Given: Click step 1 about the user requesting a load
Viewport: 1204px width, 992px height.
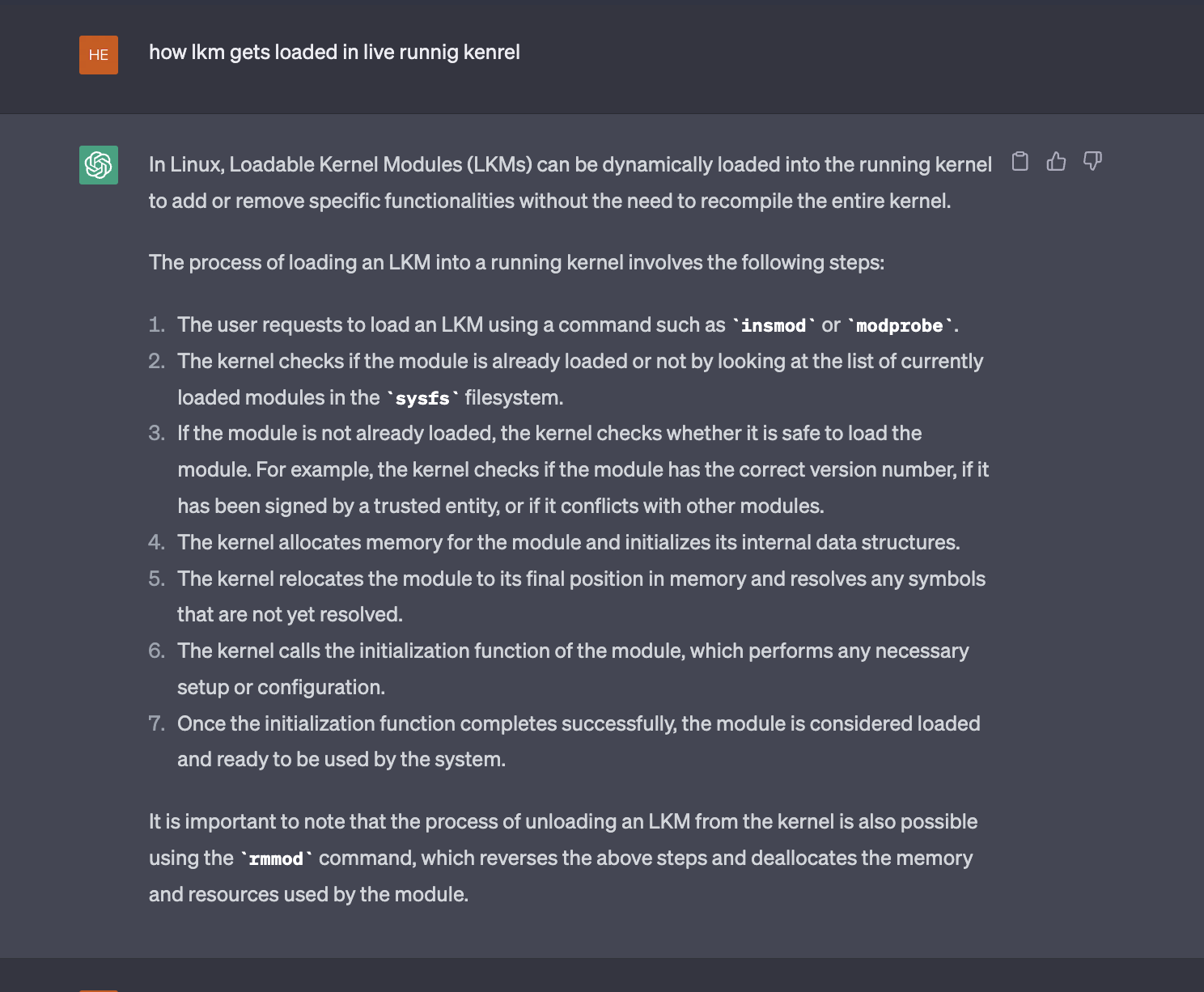Looking at the screenshot, I should point(568,325).
